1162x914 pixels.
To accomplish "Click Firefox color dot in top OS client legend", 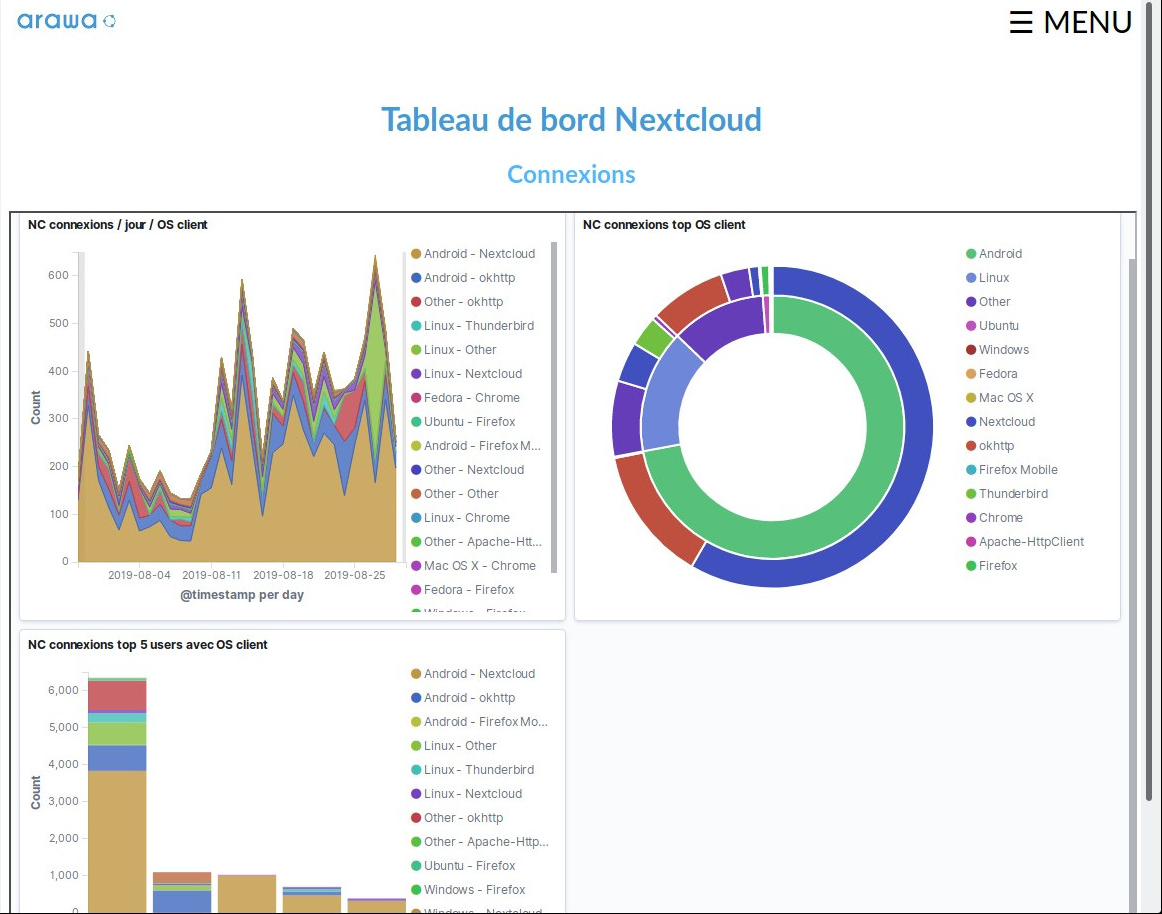I will (971, 566).
